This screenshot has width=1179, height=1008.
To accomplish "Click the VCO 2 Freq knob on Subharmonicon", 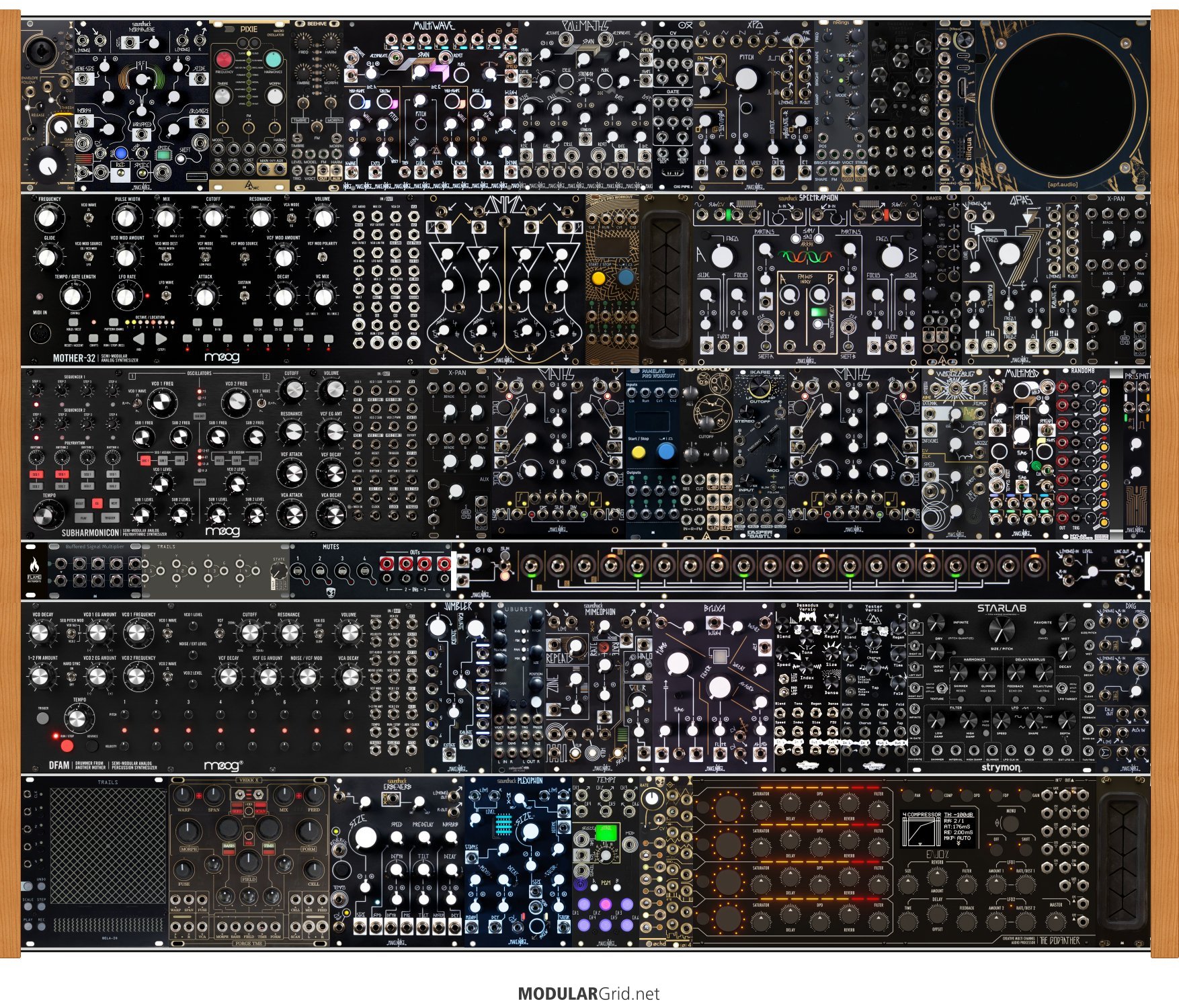I will point(237,403).
